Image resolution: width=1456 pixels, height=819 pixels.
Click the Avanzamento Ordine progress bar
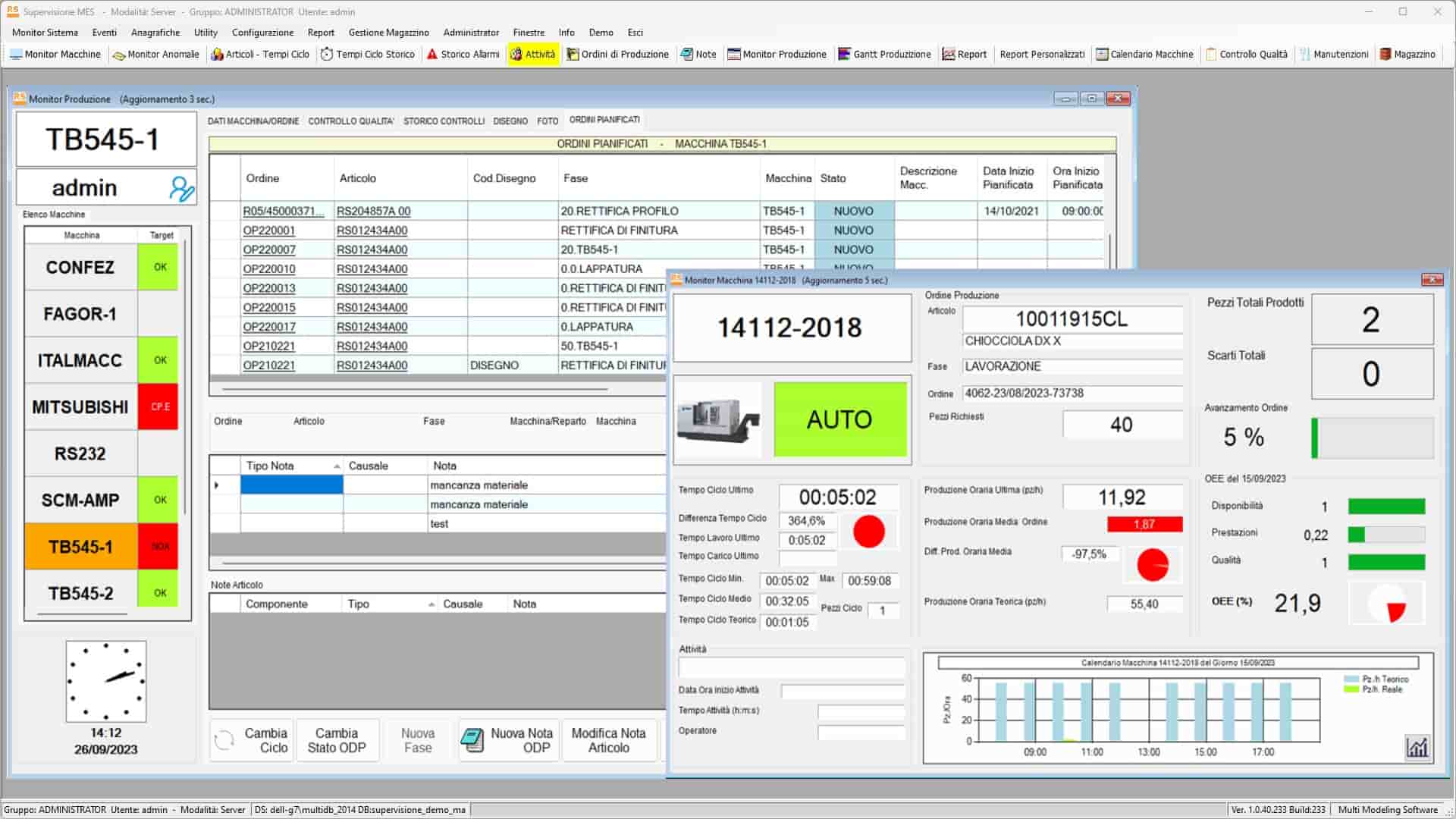coord(1372,438)
